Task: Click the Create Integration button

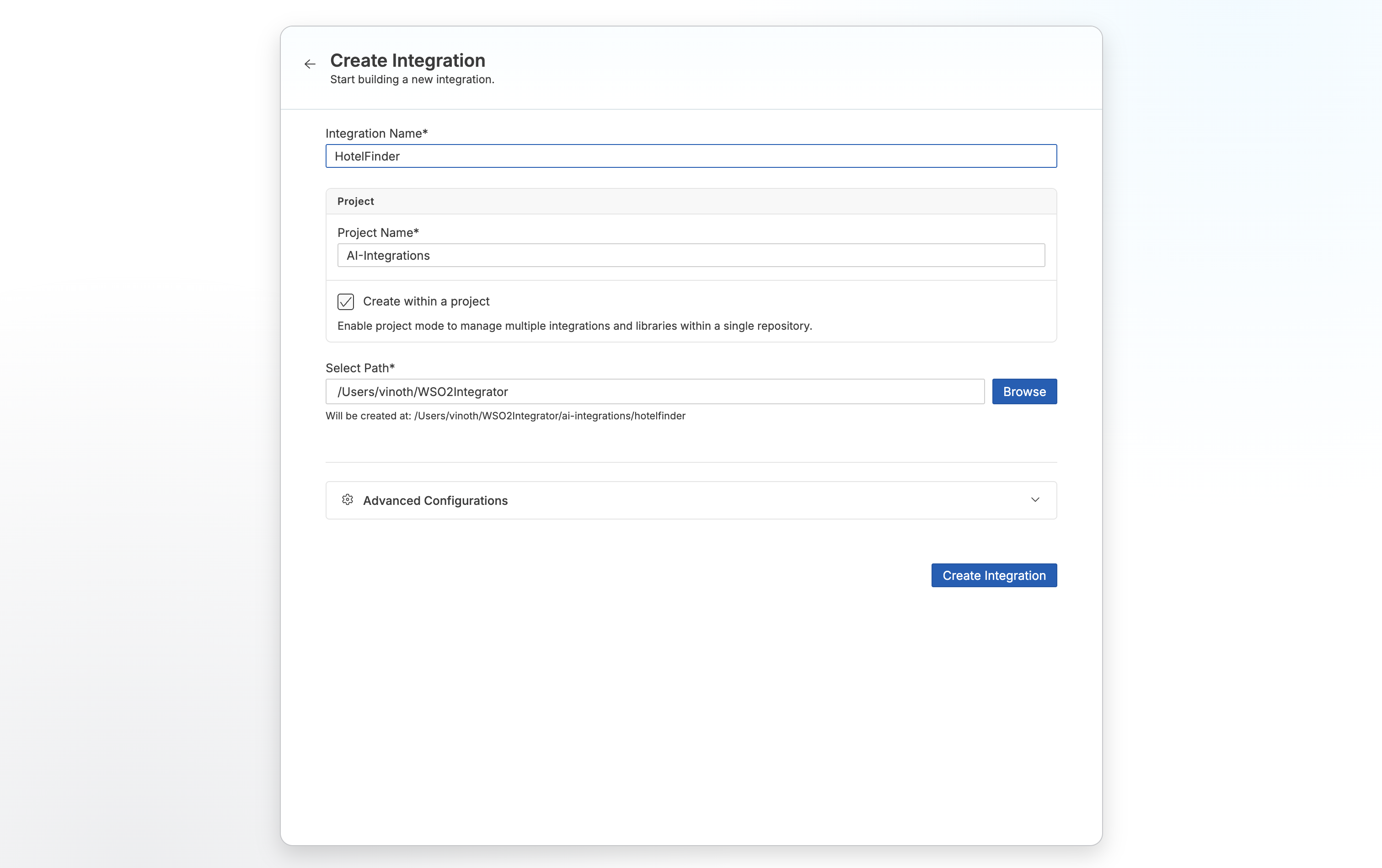Action: click(994, 575)
